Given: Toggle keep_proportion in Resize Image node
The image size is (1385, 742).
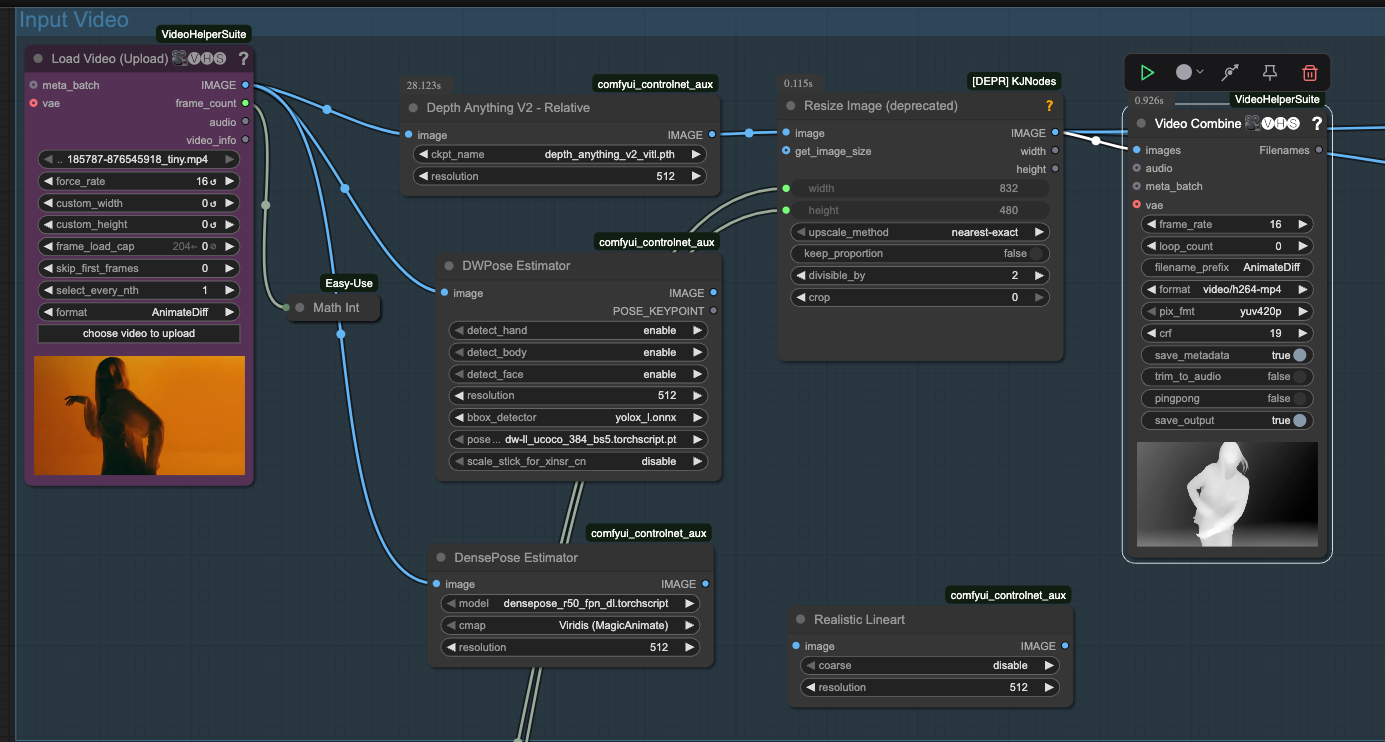Looking at the screenshot, I should [x=920, y=254].
